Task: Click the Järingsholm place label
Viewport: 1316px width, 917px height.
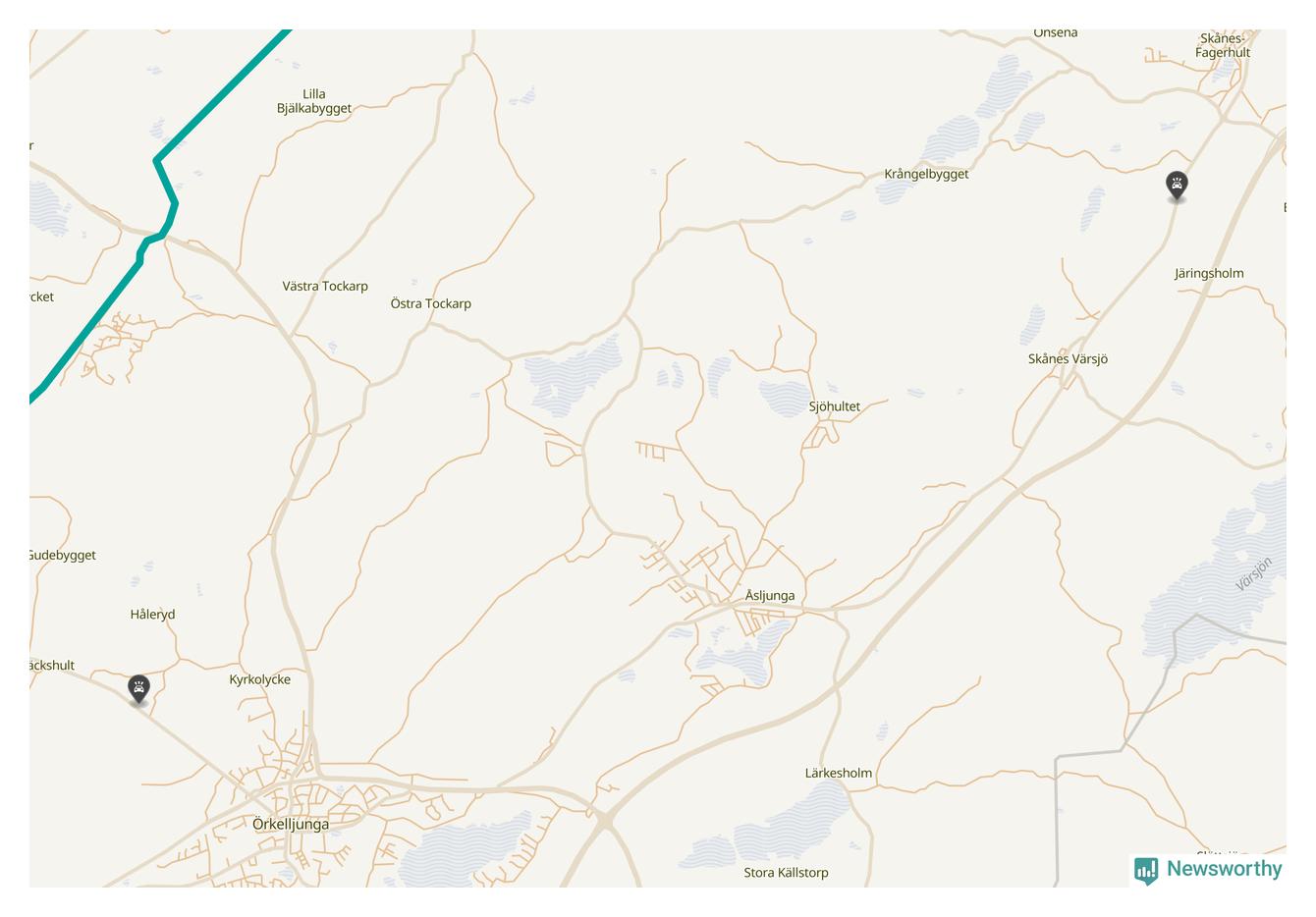Action: (1209, 273)
